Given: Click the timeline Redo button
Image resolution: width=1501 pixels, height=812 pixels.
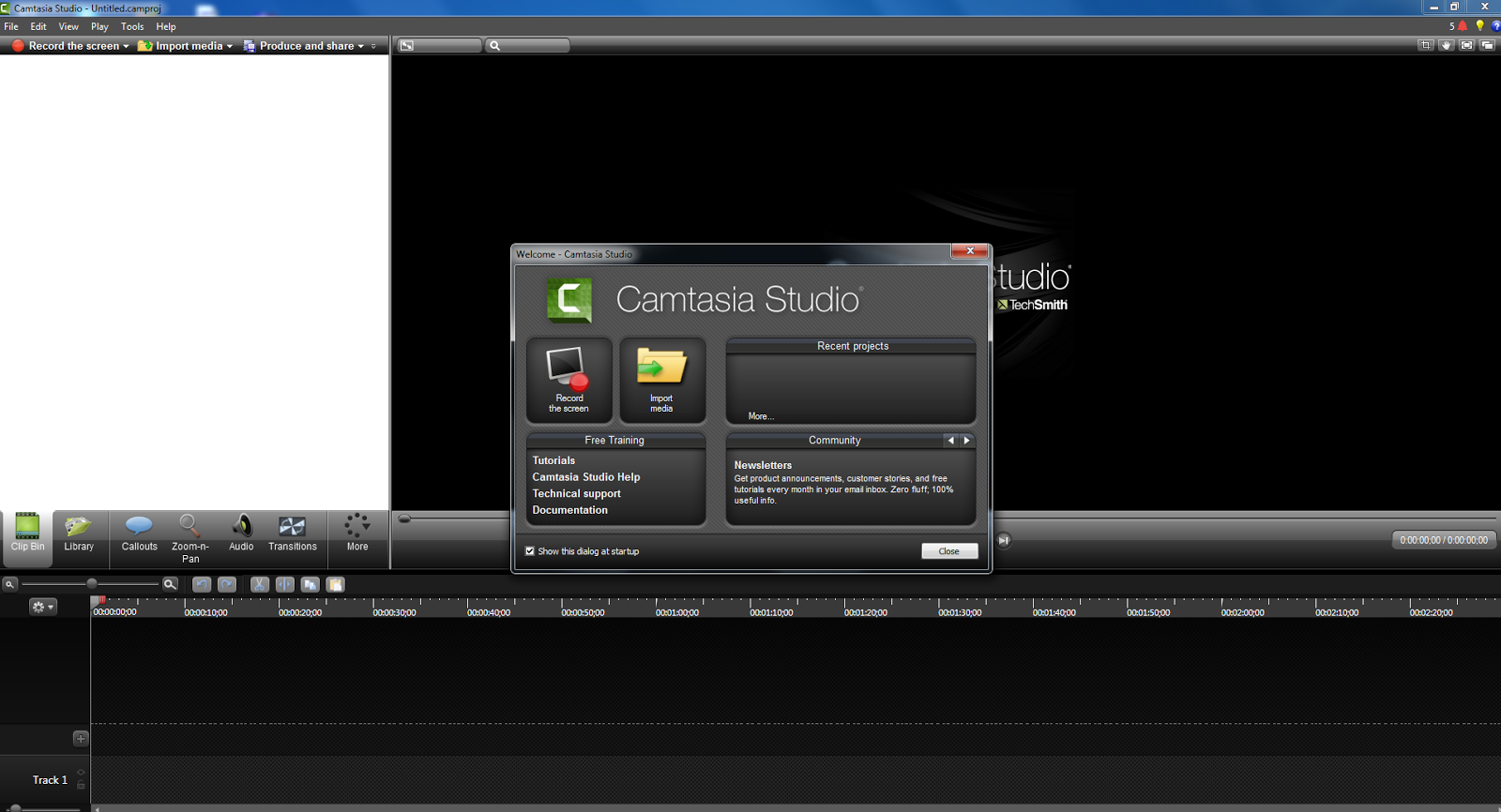Looking at the screenshot, I should tap(227, 584).
